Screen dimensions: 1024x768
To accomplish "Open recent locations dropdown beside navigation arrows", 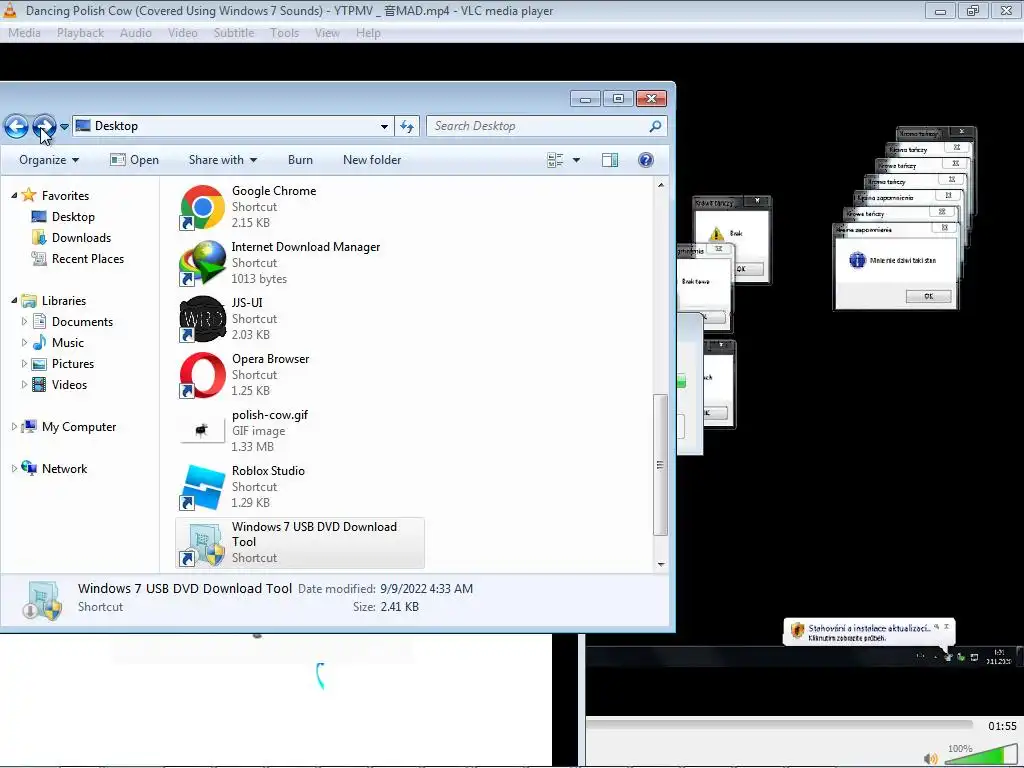I will (x=64, y=127).
